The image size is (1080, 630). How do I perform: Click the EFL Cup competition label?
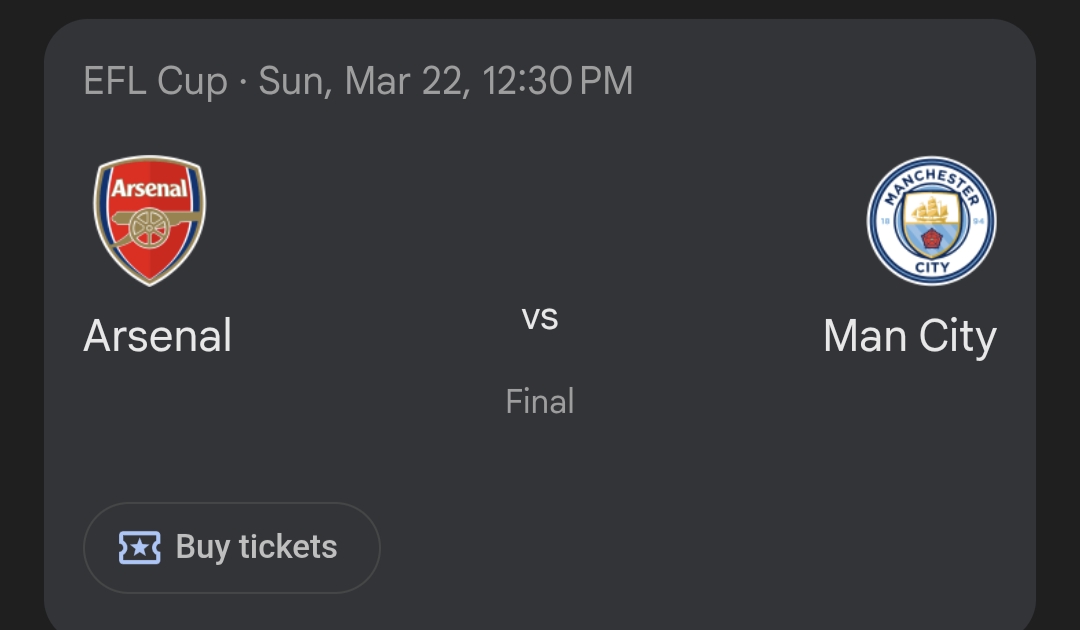[155, 81]
